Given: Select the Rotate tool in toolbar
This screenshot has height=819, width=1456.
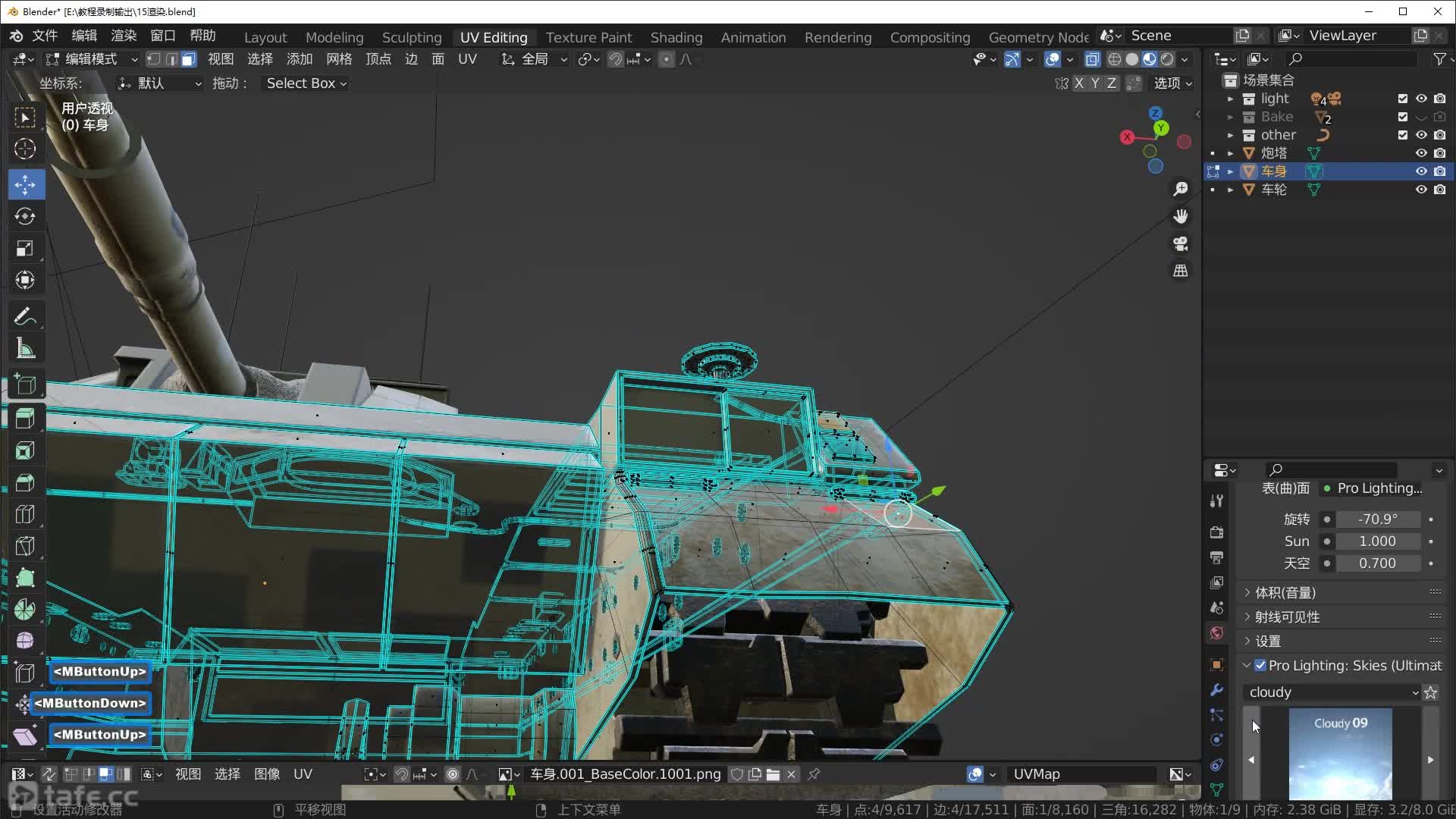Looking at the screenshot, I should (25, 216).
